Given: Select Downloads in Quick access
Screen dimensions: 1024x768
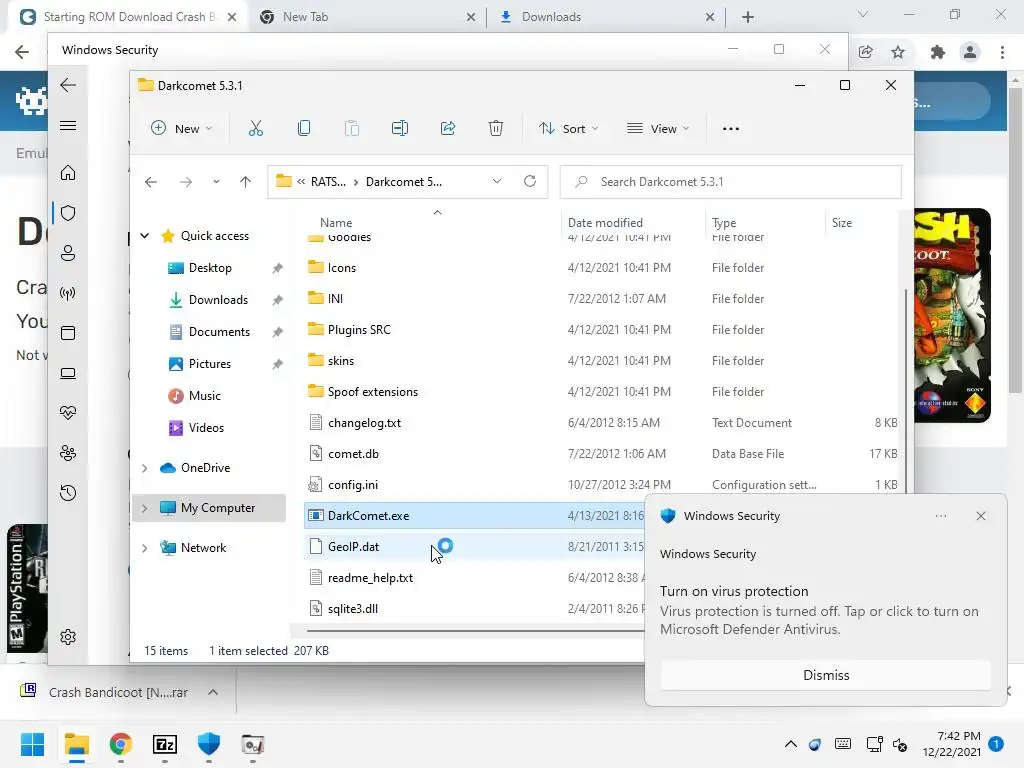Looking at the screenshot, I should pyautogui.click(x=218, y=300).
